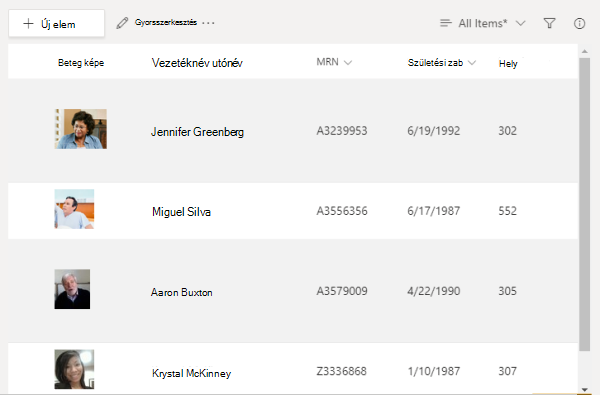Image resolution: width=600 pixels, height=395 pixels.
Task: Open the MRN column dropdown
Action: 348,63
